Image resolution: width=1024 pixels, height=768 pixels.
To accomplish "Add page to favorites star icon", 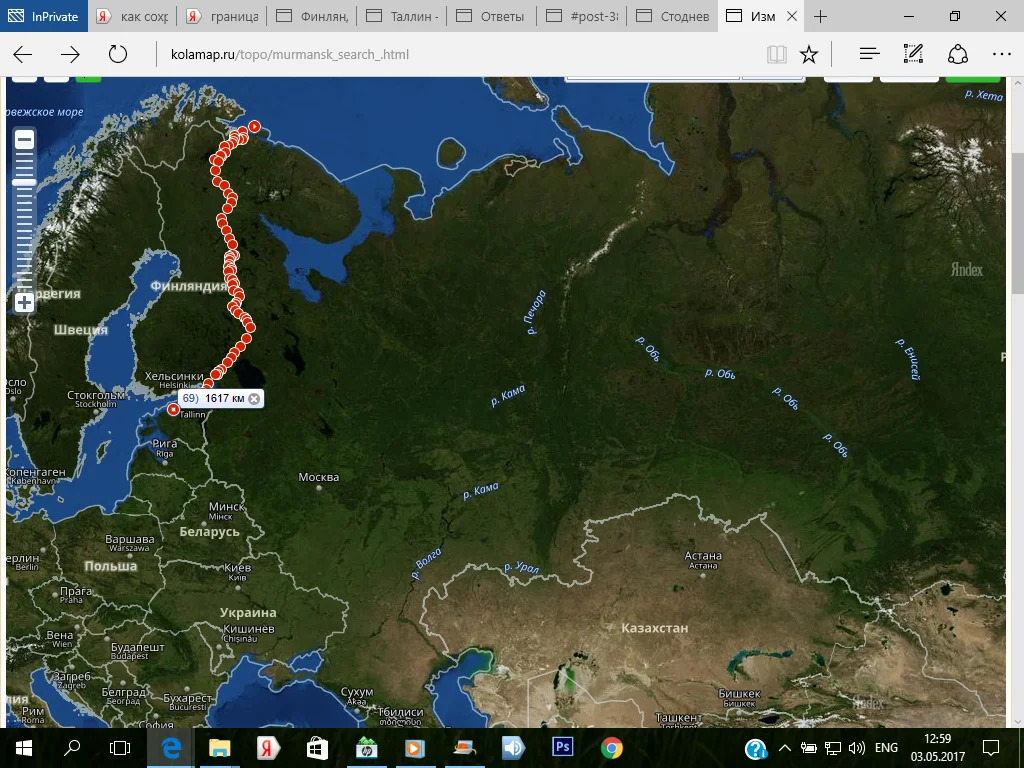I will coord(809,54).
